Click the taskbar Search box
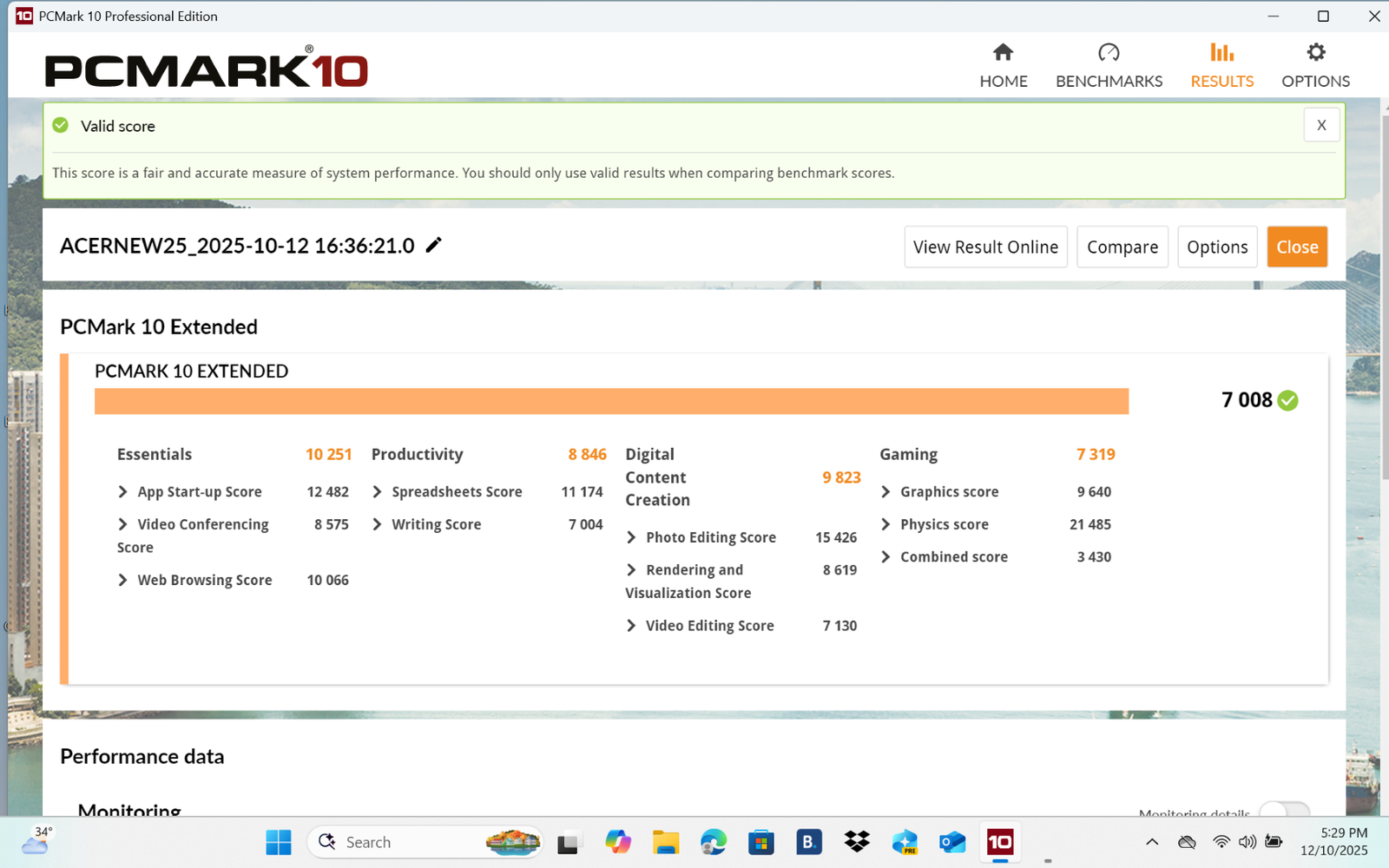Image resolution: width=1389 pixels, height=868 pixels. pyautogui.click(x=408, y=842)
